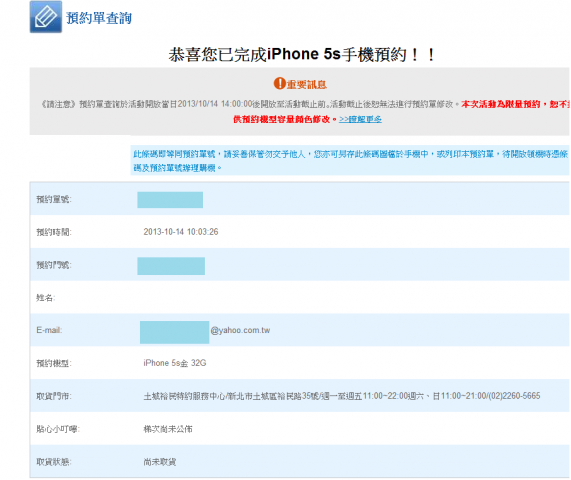This screenshot has width=571, height=480.
Task: Click the orange 重要訊息 exclamation icon
Action: 279,83
